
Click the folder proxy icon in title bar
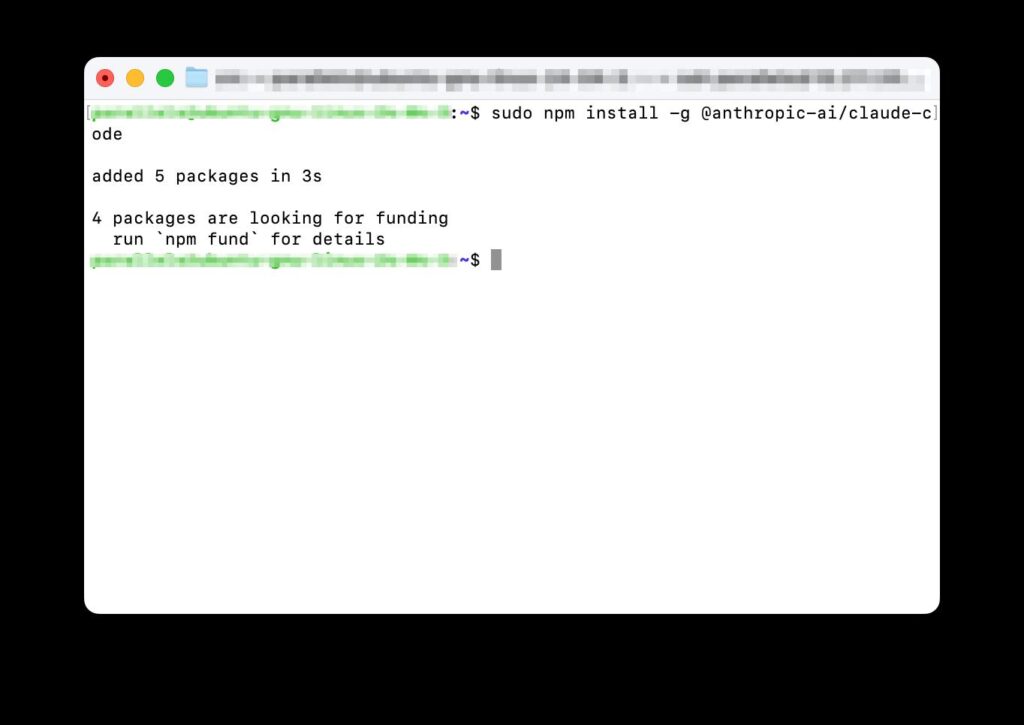(x=196, y=78)
